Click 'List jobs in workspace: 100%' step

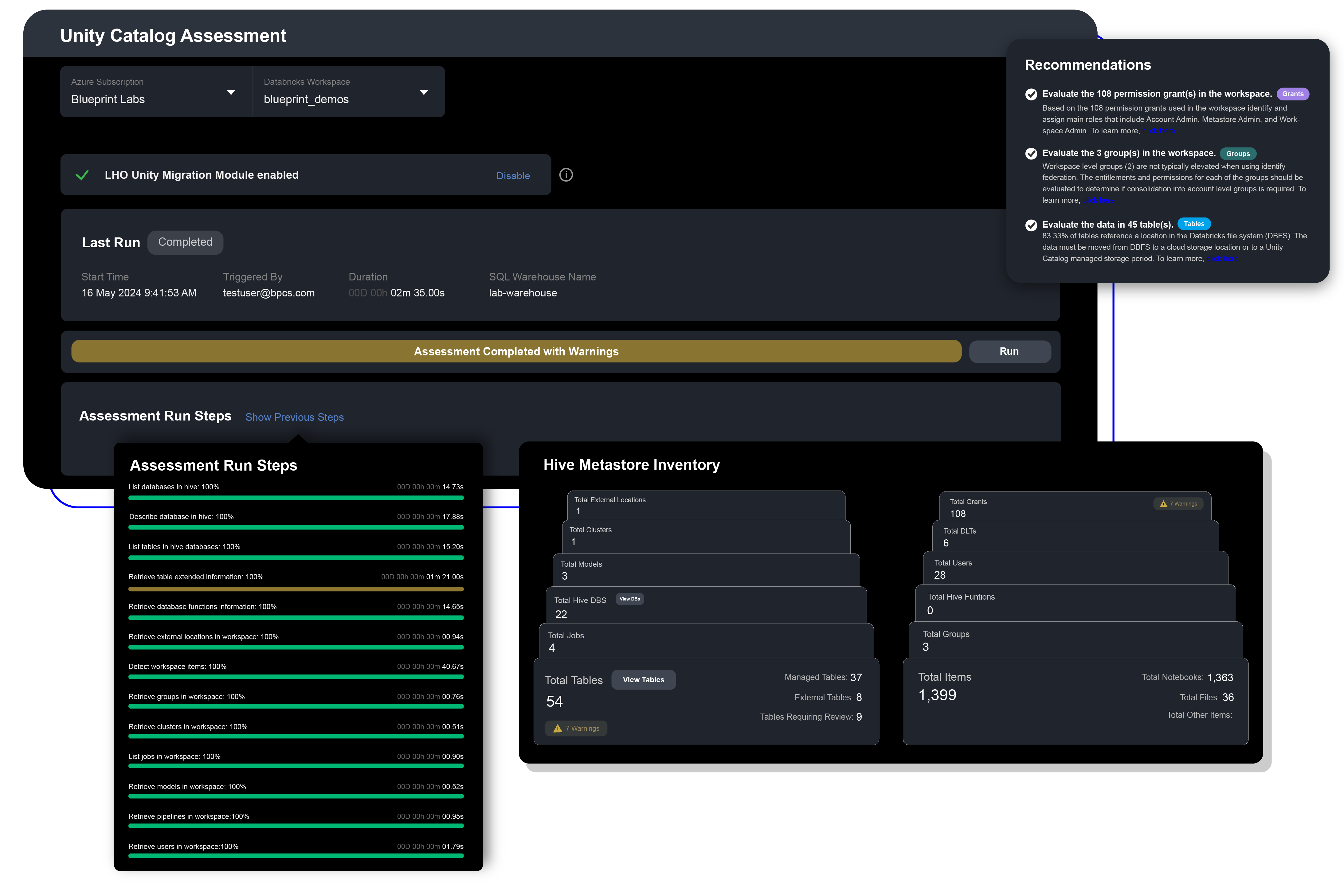click(x=174, y=757)
